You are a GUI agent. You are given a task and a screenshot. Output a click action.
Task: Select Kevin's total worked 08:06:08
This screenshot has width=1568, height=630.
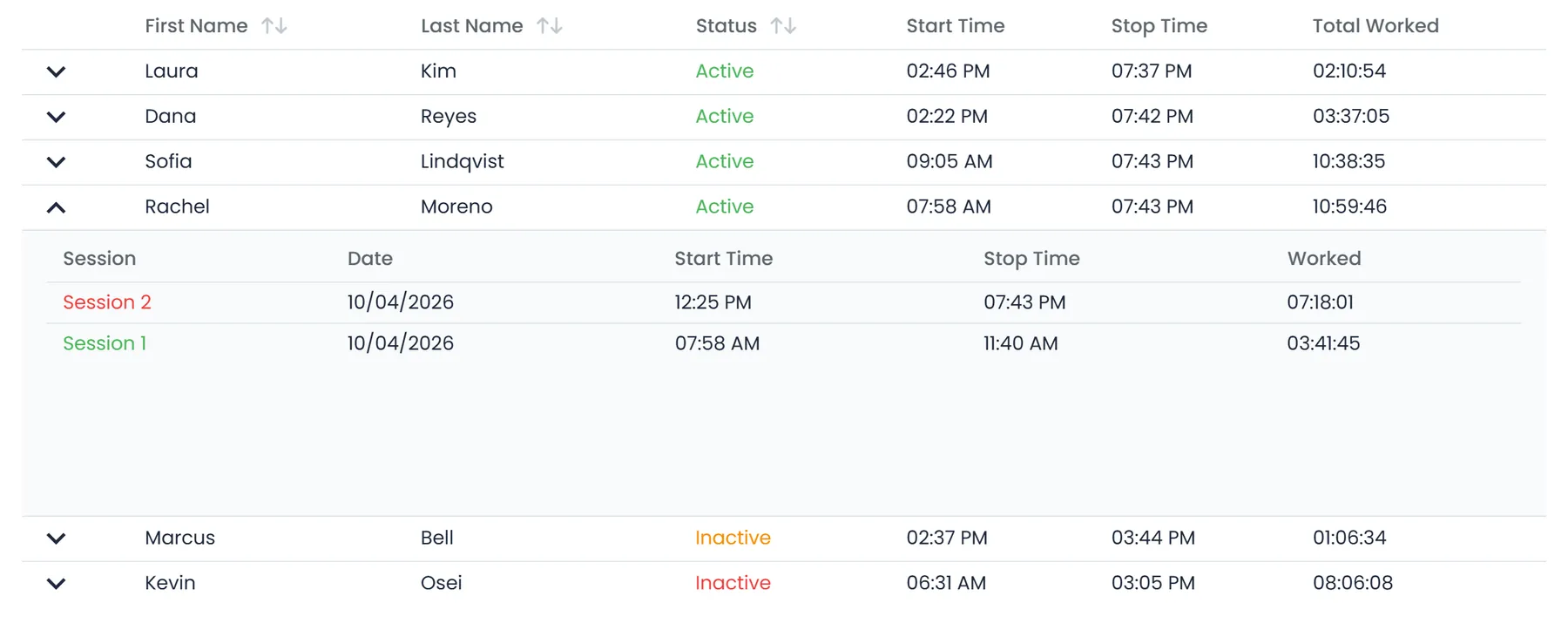click(x=1353, y=584)
